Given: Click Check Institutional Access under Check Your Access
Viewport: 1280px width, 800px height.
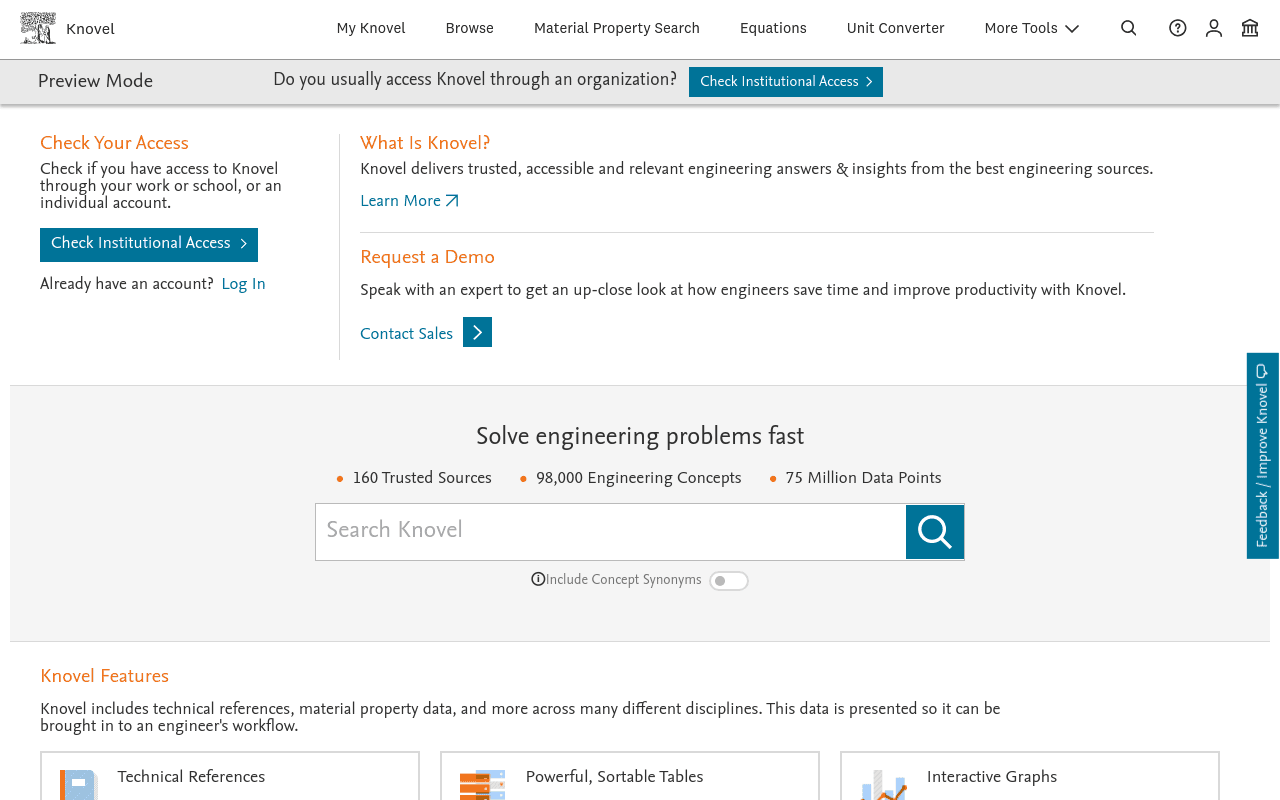Looking at the screenshot, I should [149, 244].
